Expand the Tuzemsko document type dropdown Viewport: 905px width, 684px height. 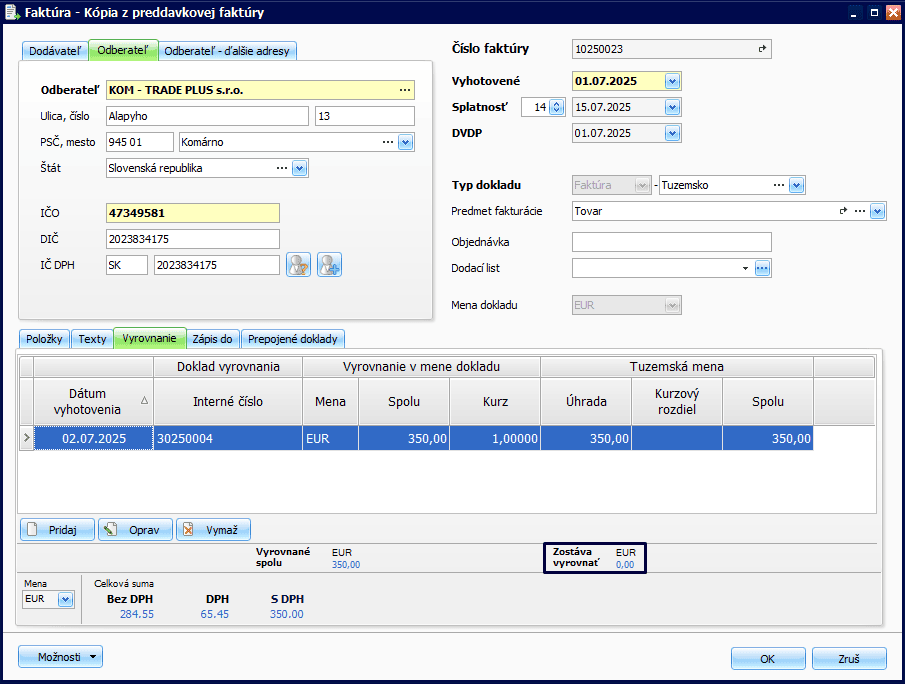796,185
